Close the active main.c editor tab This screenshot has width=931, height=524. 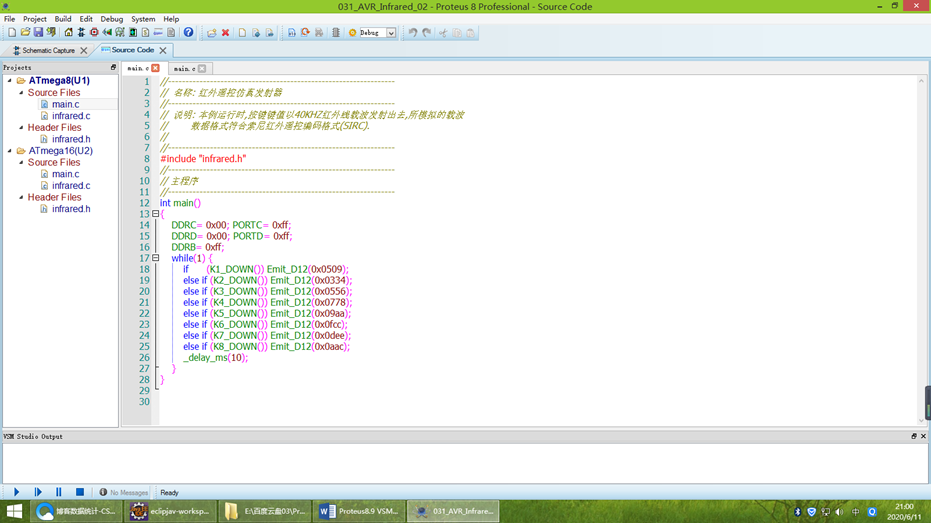coord(155,68)
